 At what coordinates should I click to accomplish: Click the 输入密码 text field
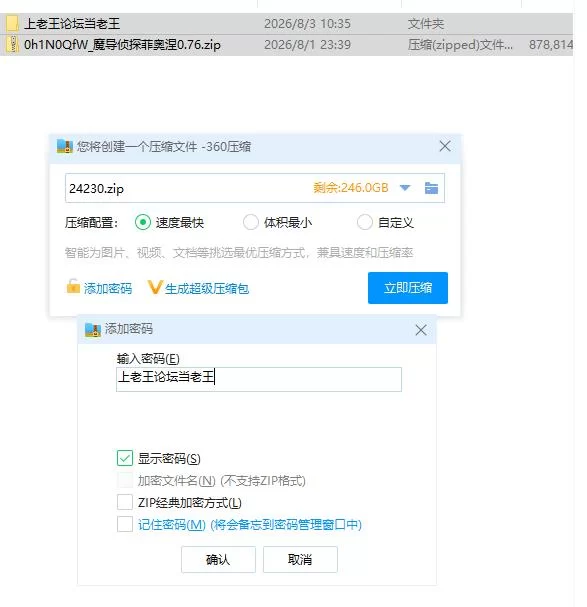259,379
